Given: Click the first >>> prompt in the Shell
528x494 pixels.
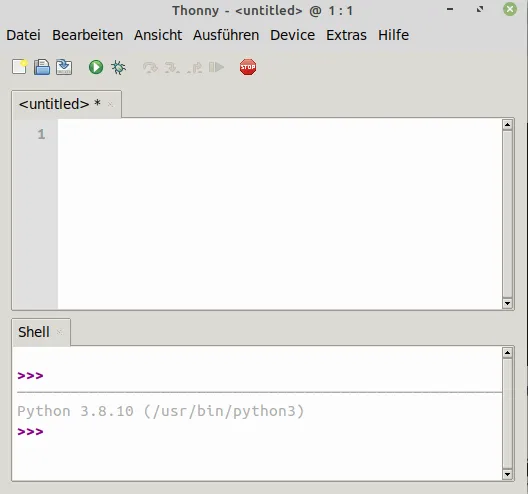Looking at the screenshot, I should coord(30,375).
